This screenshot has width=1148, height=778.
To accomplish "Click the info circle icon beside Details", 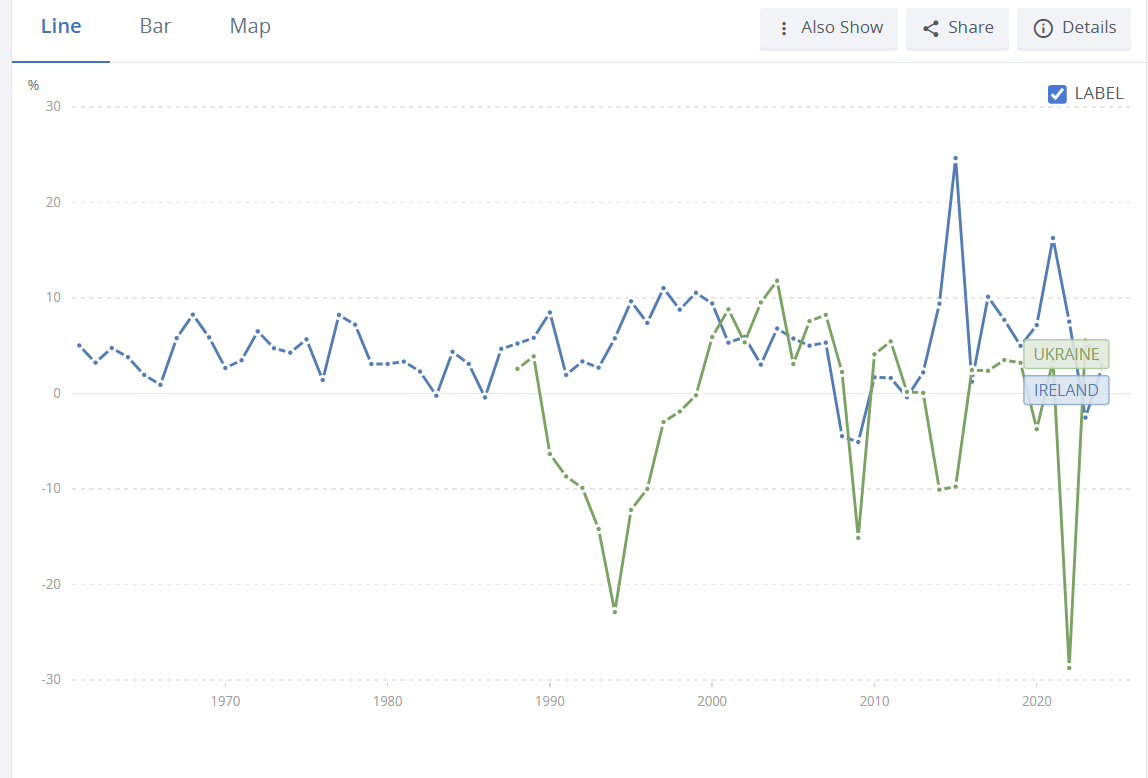I will point(1043,28).
